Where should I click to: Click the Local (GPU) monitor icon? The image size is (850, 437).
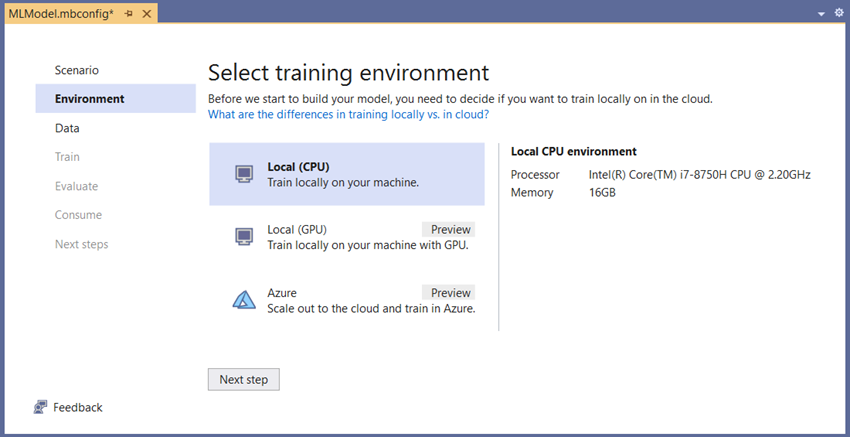(x=244, y=237)
